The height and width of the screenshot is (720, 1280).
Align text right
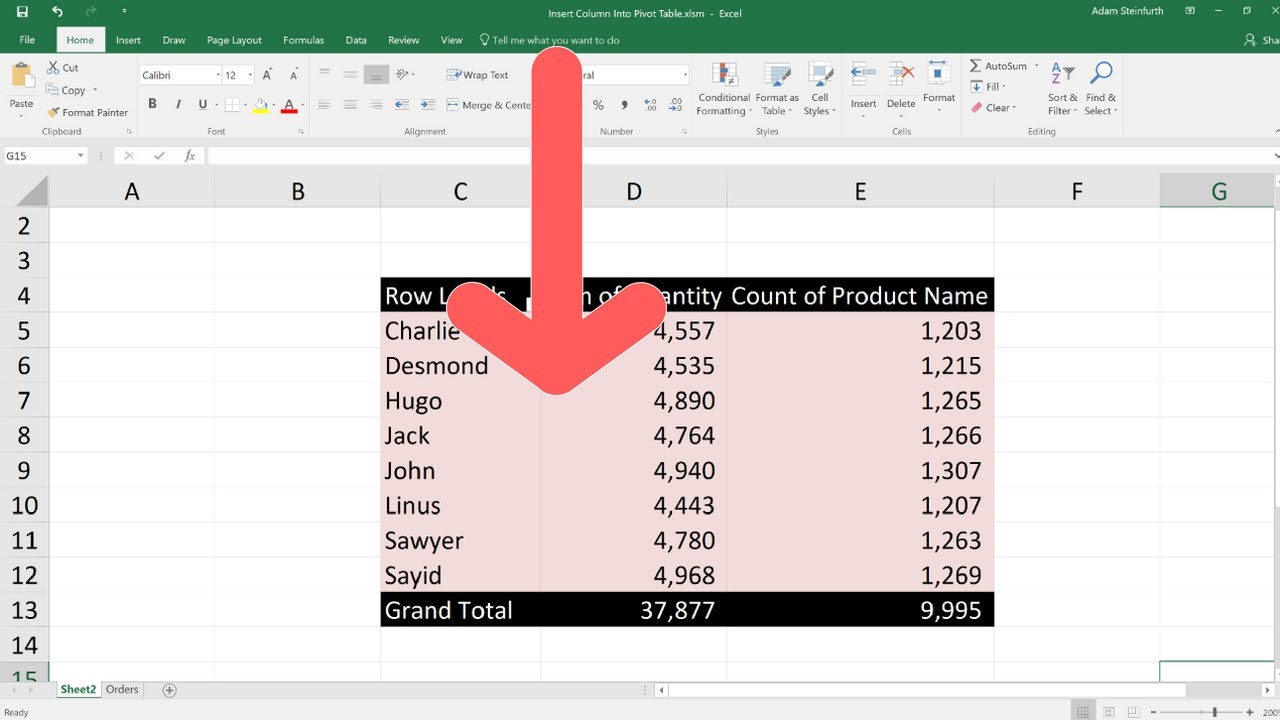click(376, 105)
